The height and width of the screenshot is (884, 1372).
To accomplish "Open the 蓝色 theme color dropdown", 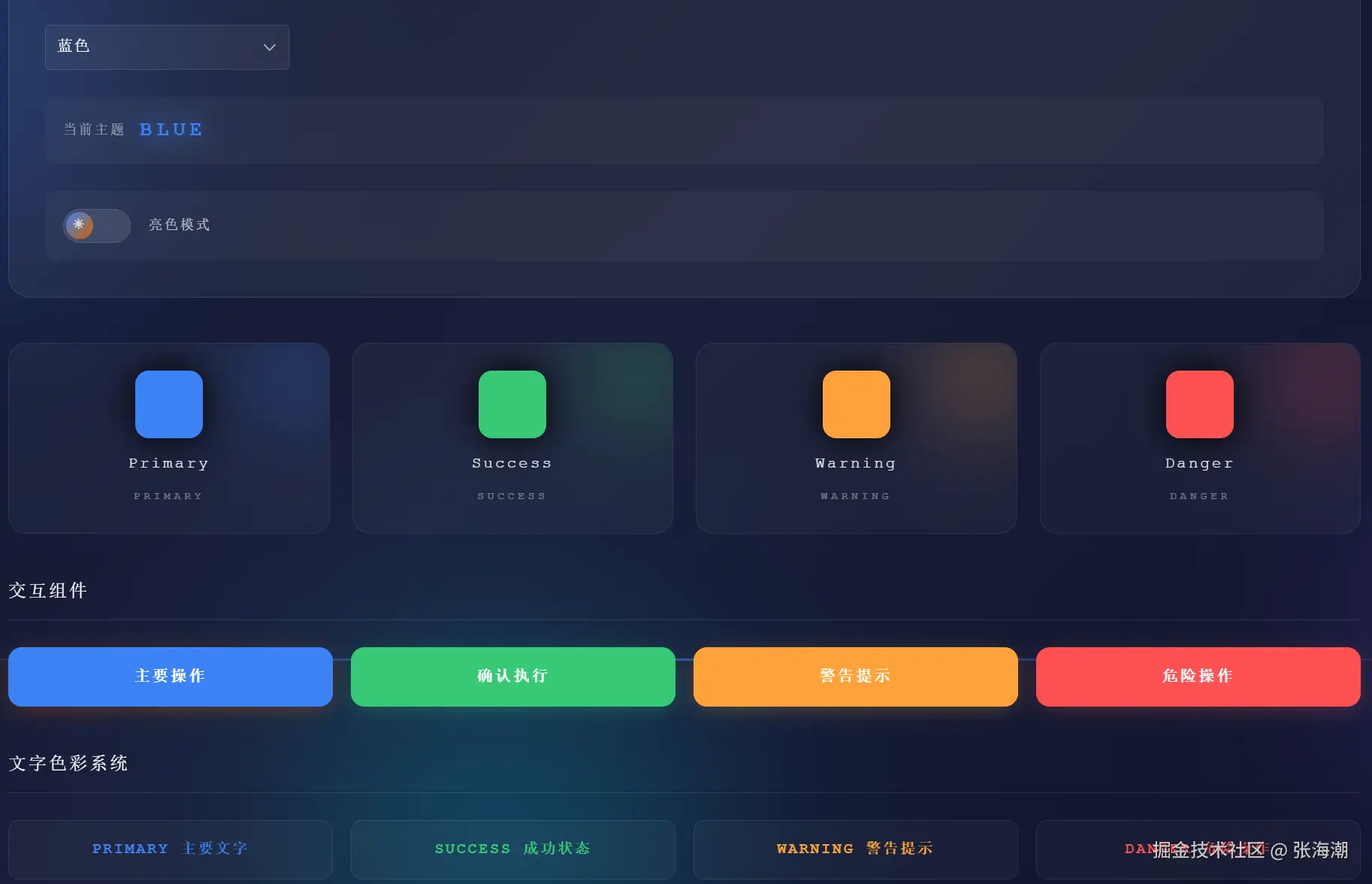I will pyautogui.click(x=167, y=47).
